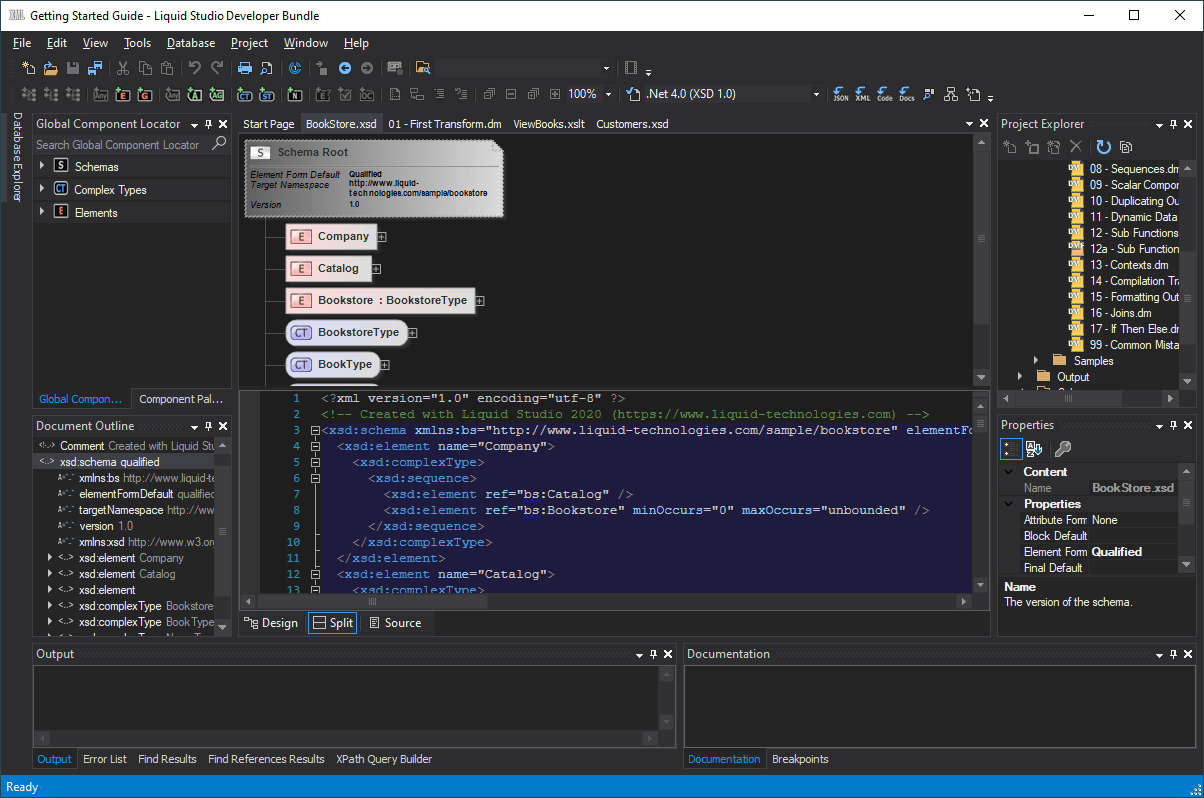Switch to the ViewBooks.xslt tab
Viewport: 1204px width, 798px height.
[549, 124]
